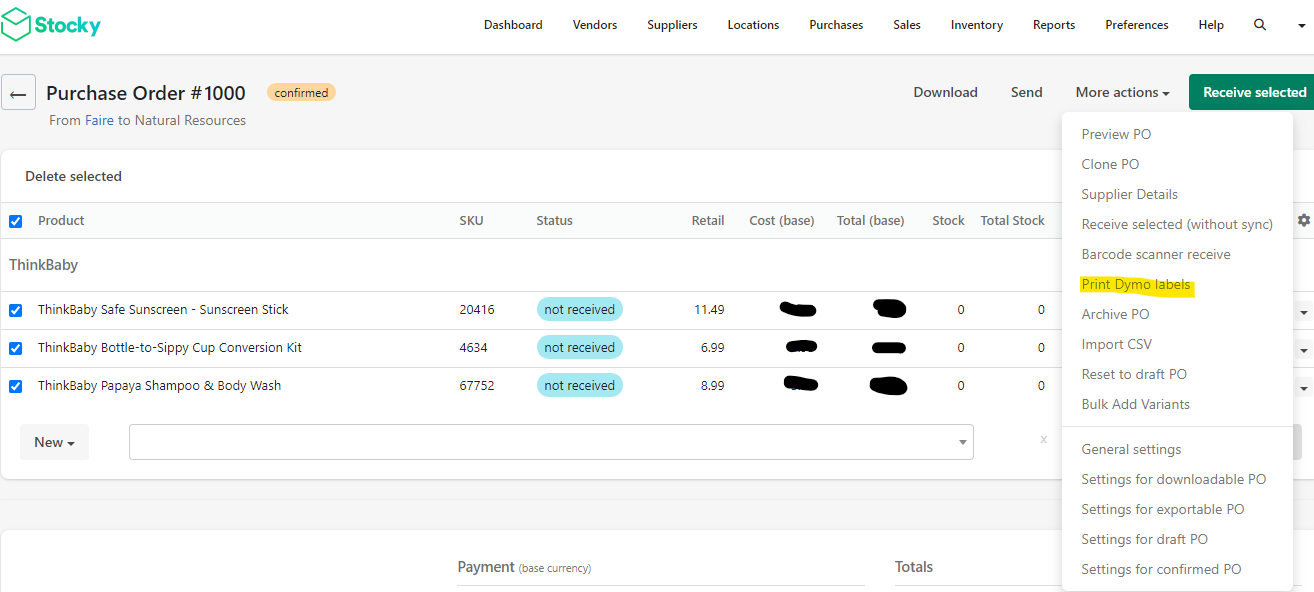Toggle the select-all products checkbox
The width and height of the screenshot is (1314, 592).
click(x=15, y=221)
